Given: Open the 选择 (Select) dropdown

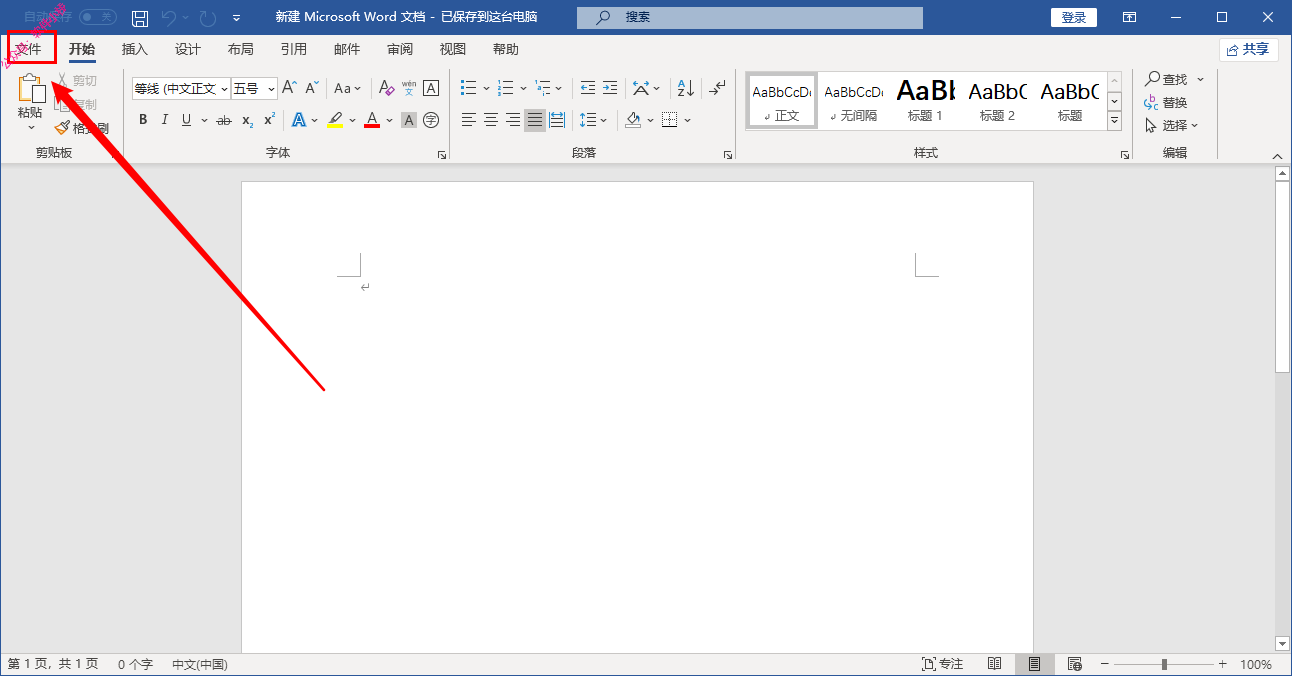Looking at the screenshot, I should tap(1171, 125).
